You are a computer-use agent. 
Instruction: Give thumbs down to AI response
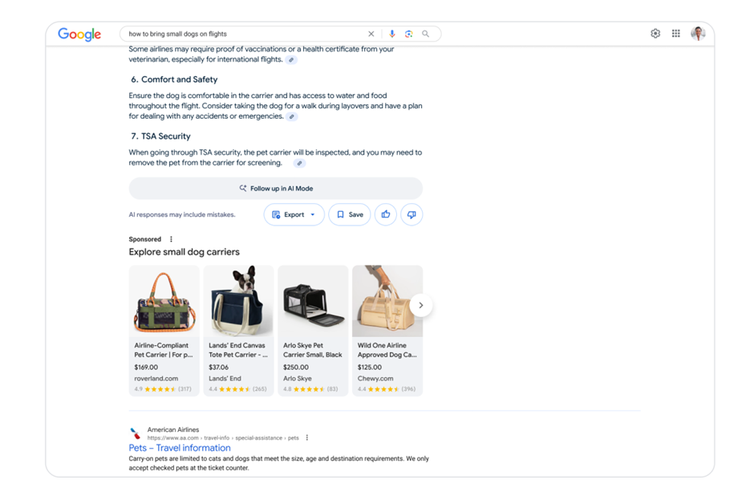(411, 214)
